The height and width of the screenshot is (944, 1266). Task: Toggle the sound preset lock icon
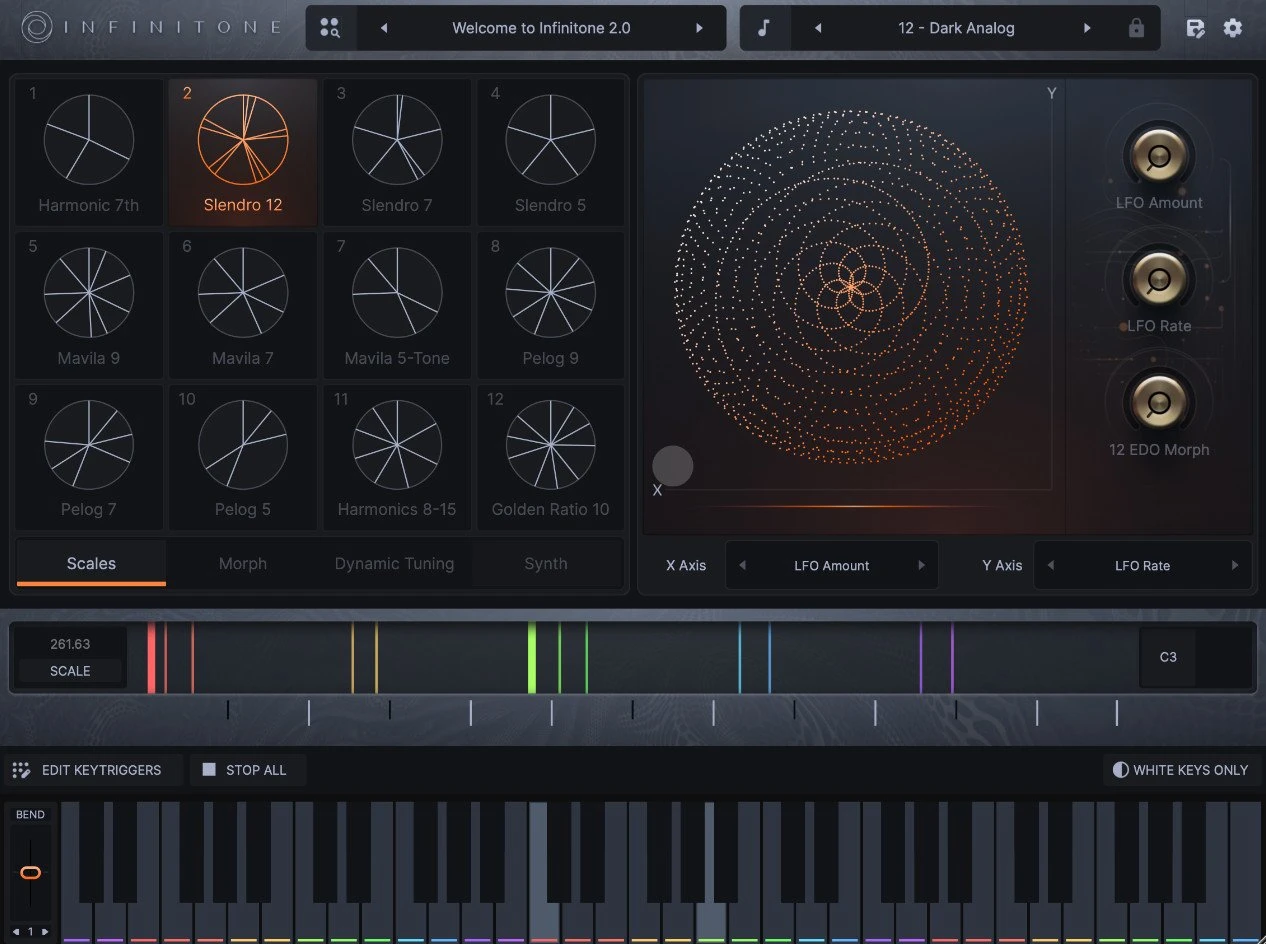pos(1136,28)
